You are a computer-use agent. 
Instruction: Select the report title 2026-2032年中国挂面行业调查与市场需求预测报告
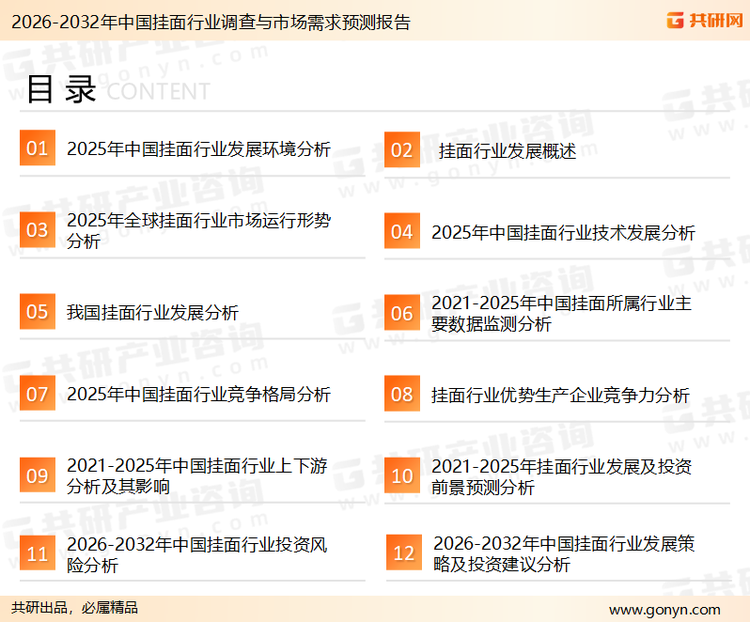(211, 22)
